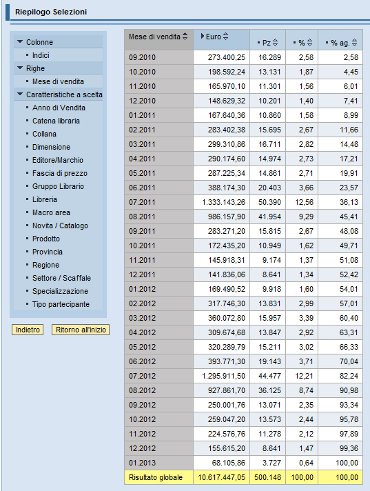The width and height of the screenshot is (370, 491).
Task: Collapse the Colonne section
Action: [x=20, y=42]
